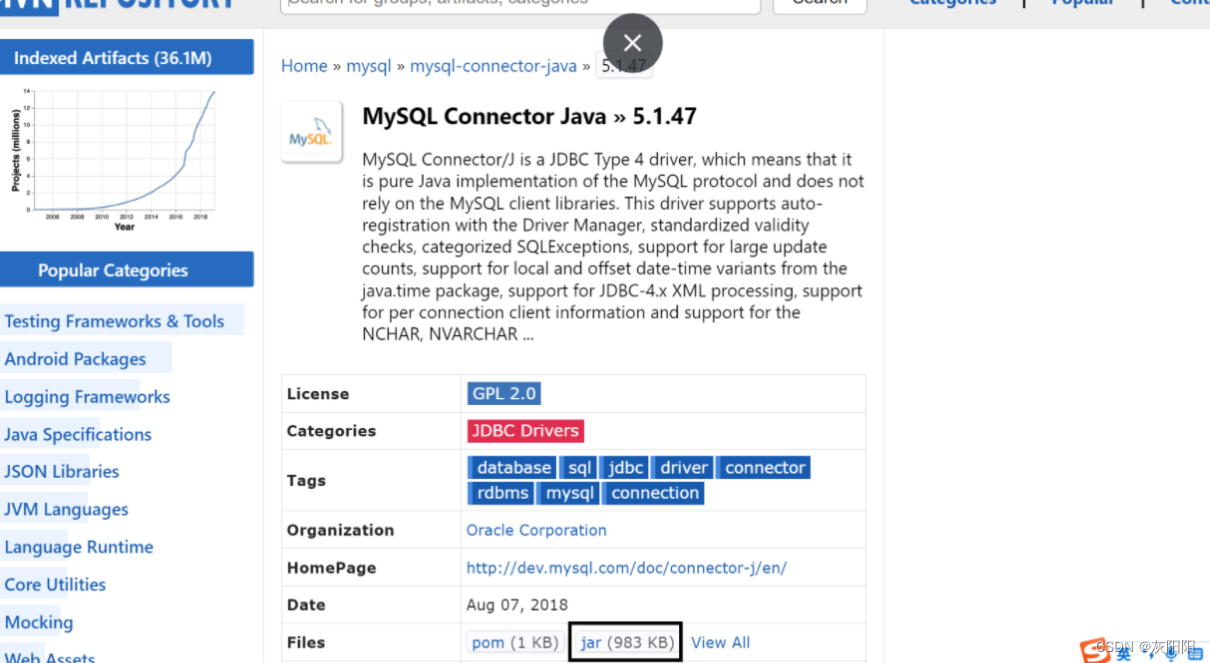Navigate to Home via breadcrumb
The width and height of the screenshot is (1210, 663).
[304, 66]
